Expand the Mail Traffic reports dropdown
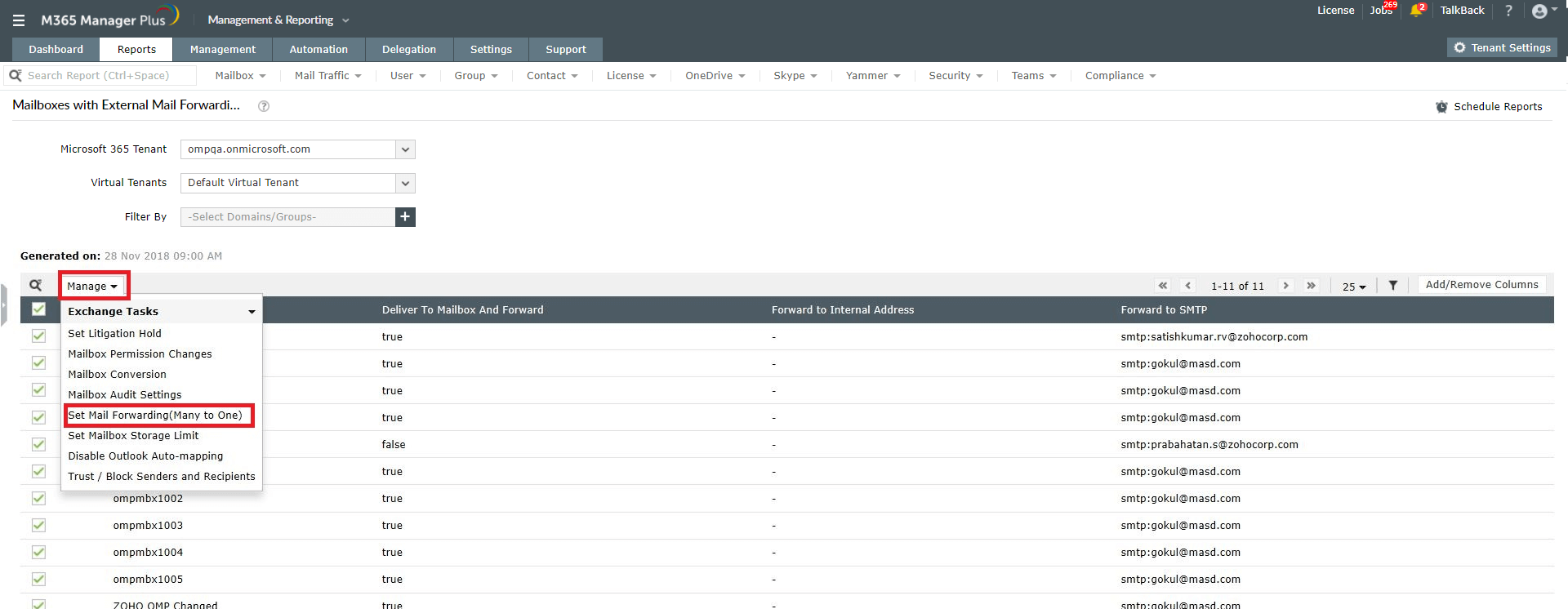The height and width of the screenshot is (609, 1568). pos(327,76)
